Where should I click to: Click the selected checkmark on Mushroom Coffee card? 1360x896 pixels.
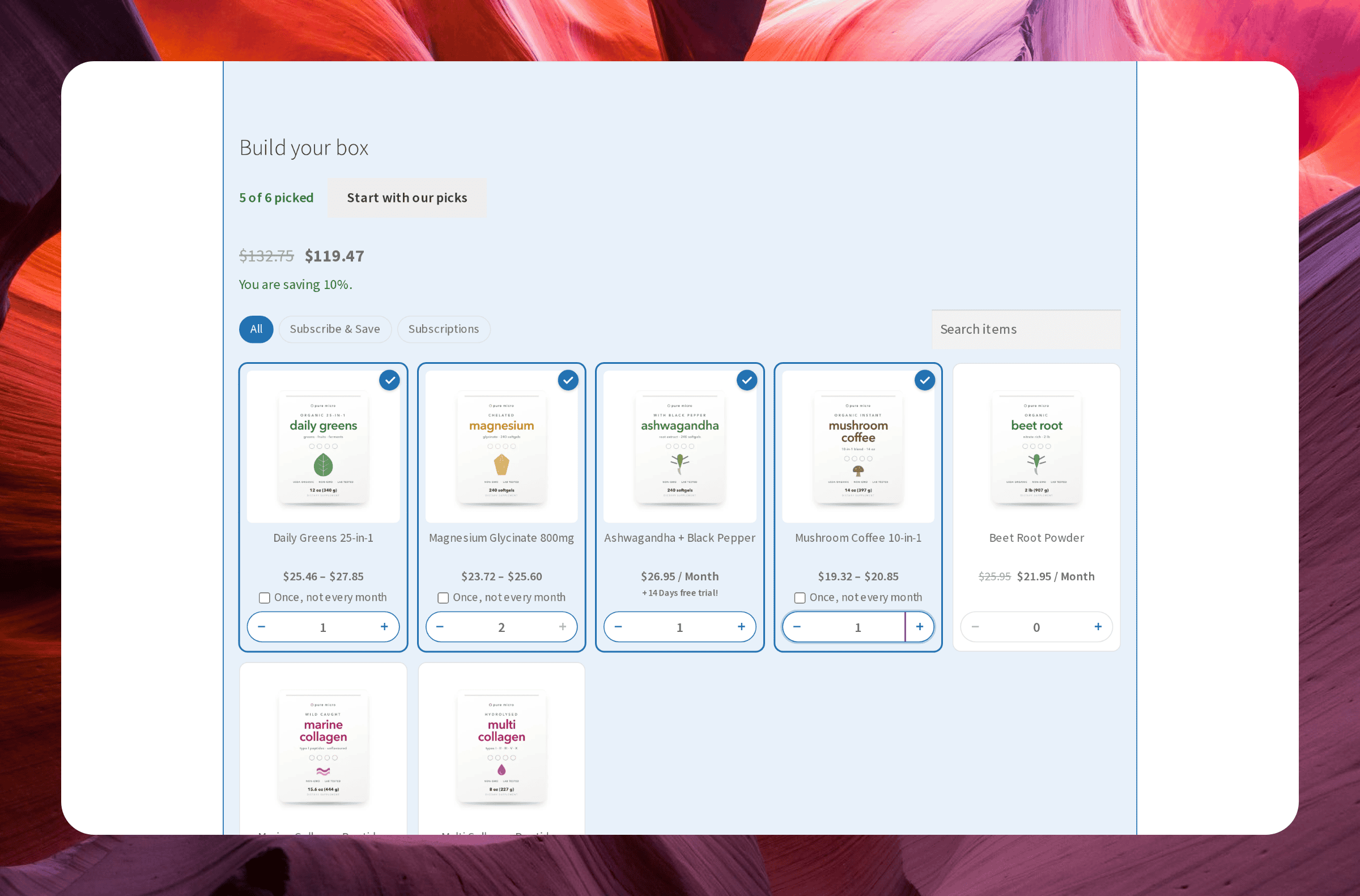click(925, 381)
